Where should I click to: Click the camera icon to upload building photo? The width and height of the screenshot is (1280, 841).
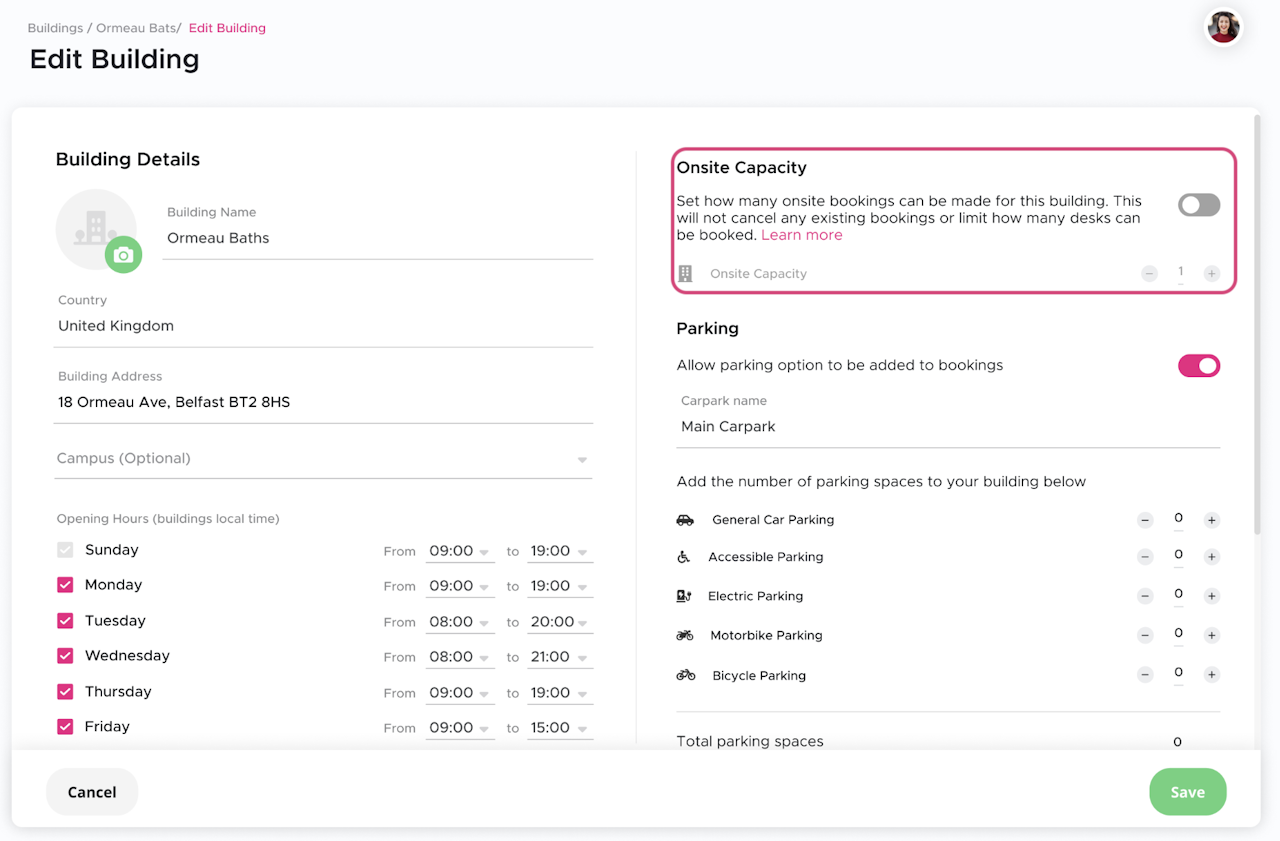point(123,255)
